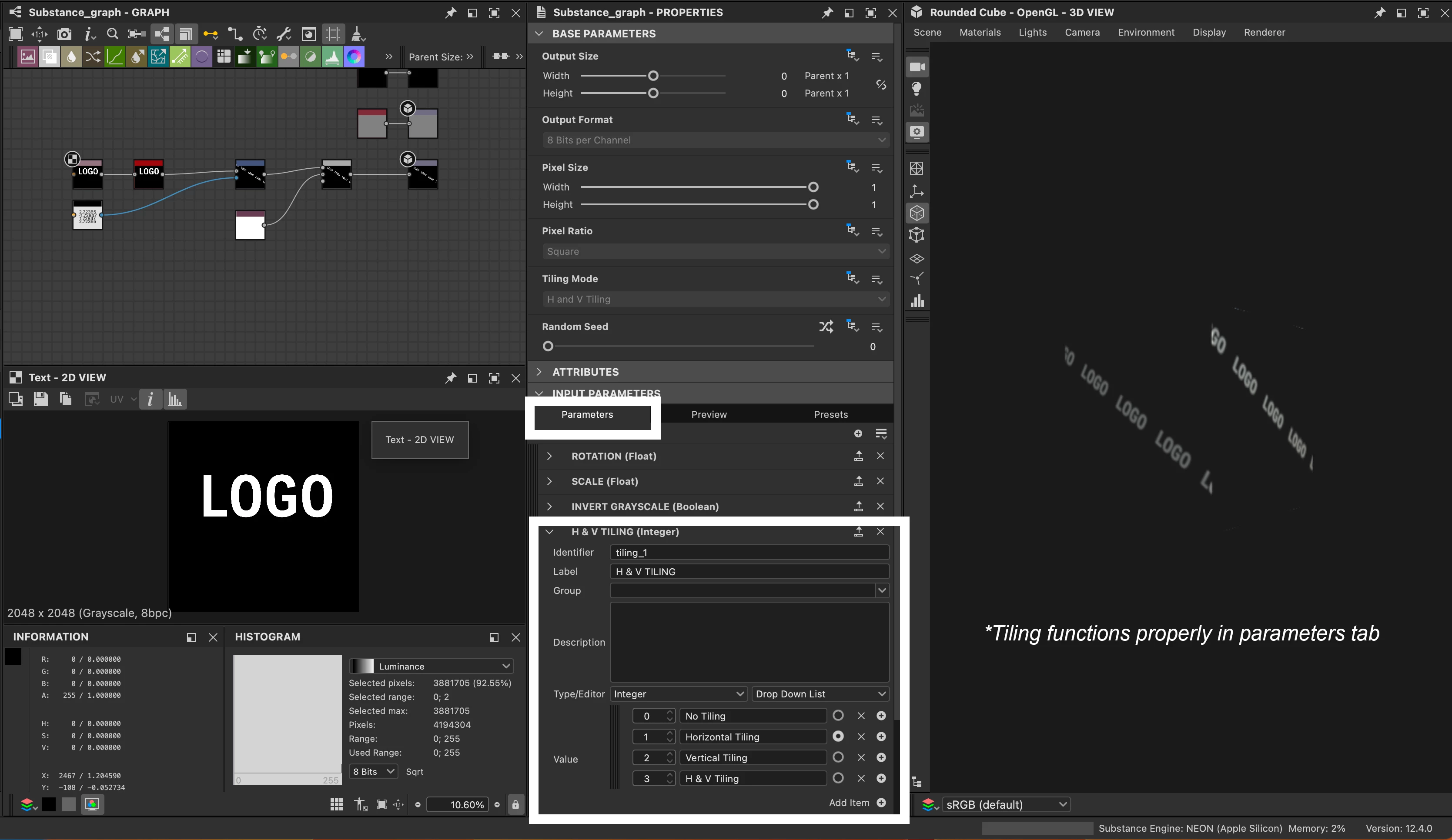Image resolution: width=1452 pixels, height=840 pixels.
Task: Set No Tiling as default radio button
Action: [x=838, y=716]
